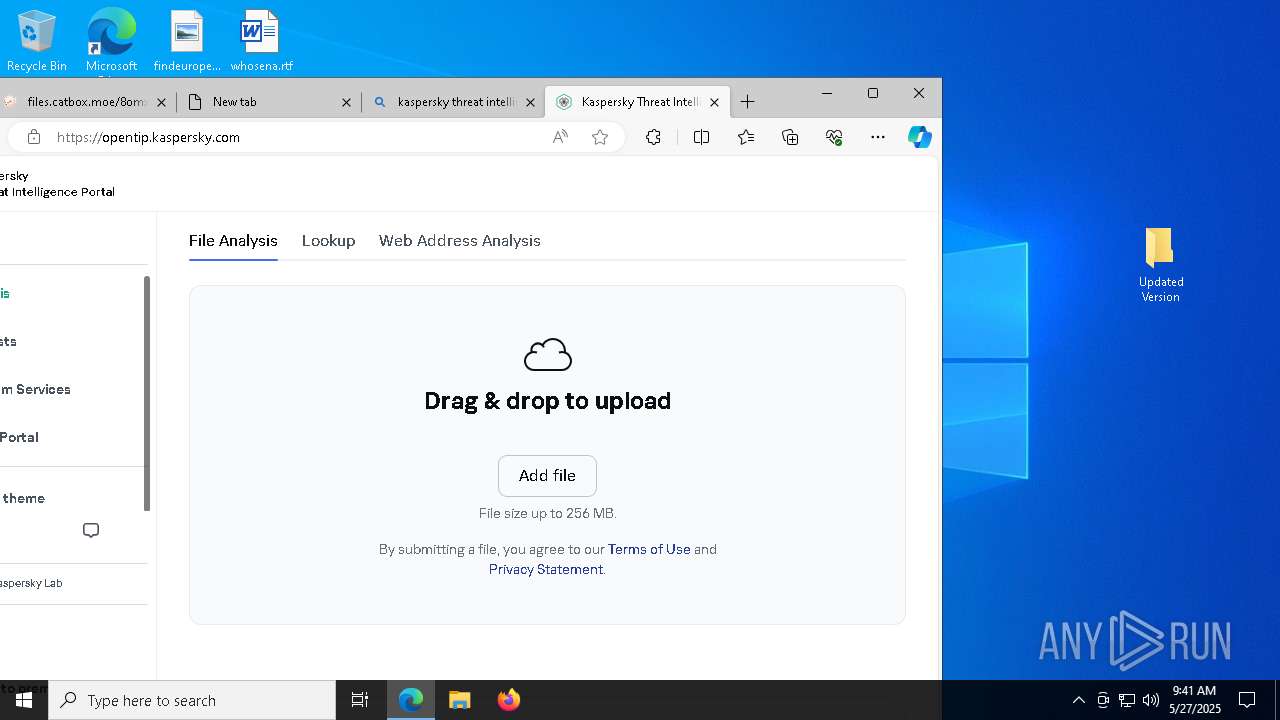Close the Kaspersky Threat Intelligence Portal tab
Image resolution: width=1280 pixels, height=720 pixels.
tap(714, 102)
